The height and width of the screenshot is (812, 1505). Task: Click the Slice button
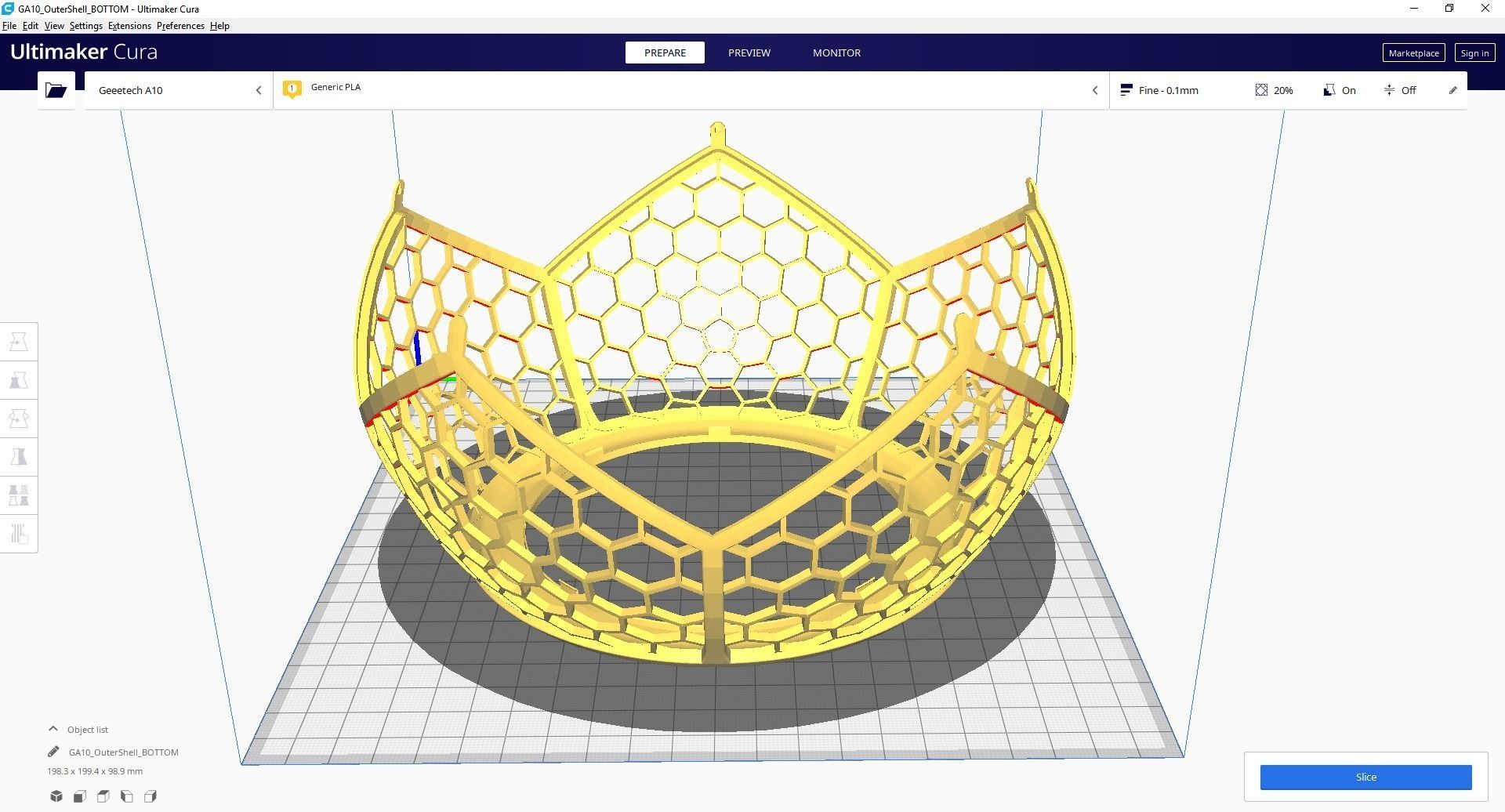click(1365, 777)
